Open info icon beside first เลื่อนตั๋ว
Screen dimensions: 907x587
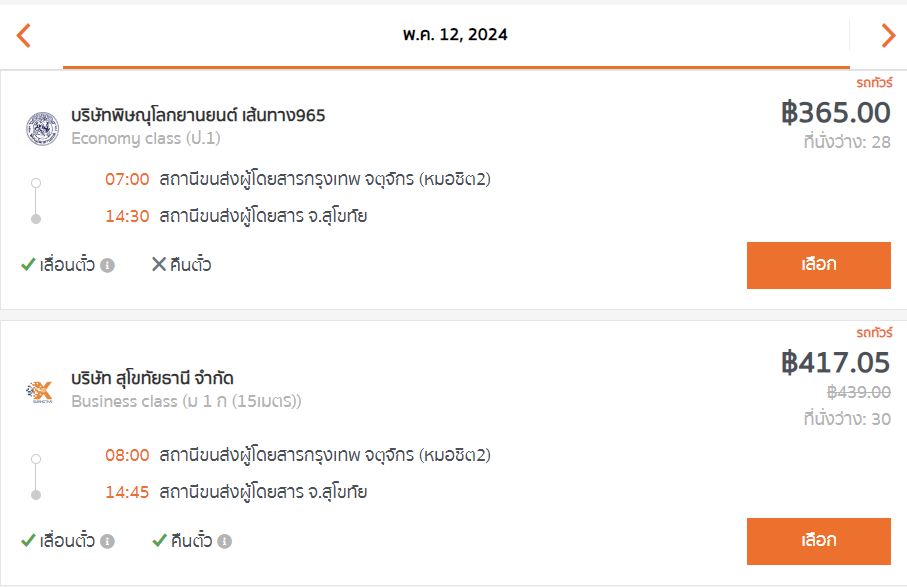pos(107,265)
